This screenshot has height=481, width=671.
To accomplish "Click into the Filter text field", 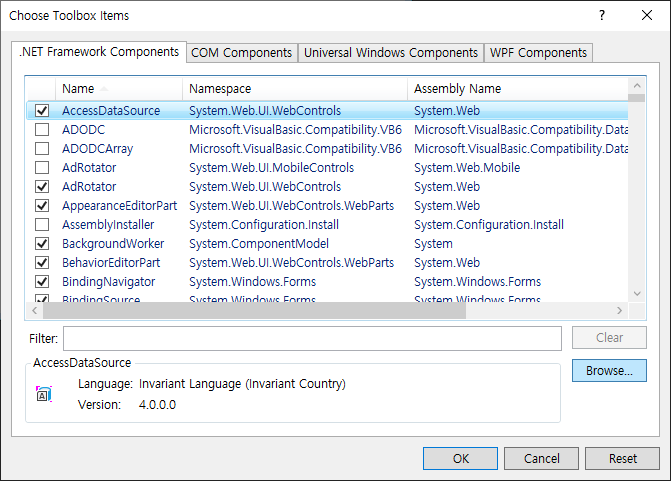I will click(312, 338).
